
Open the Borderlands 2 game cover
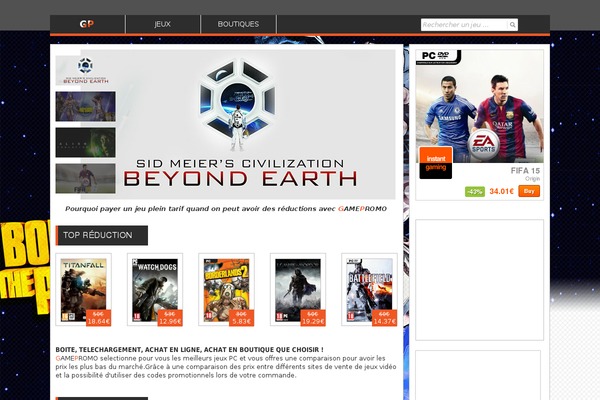click(x=226, y=289)
